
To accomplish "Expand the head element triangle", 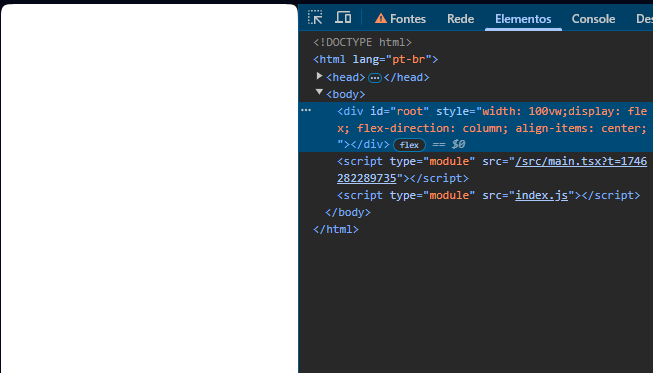I will 319,76.
